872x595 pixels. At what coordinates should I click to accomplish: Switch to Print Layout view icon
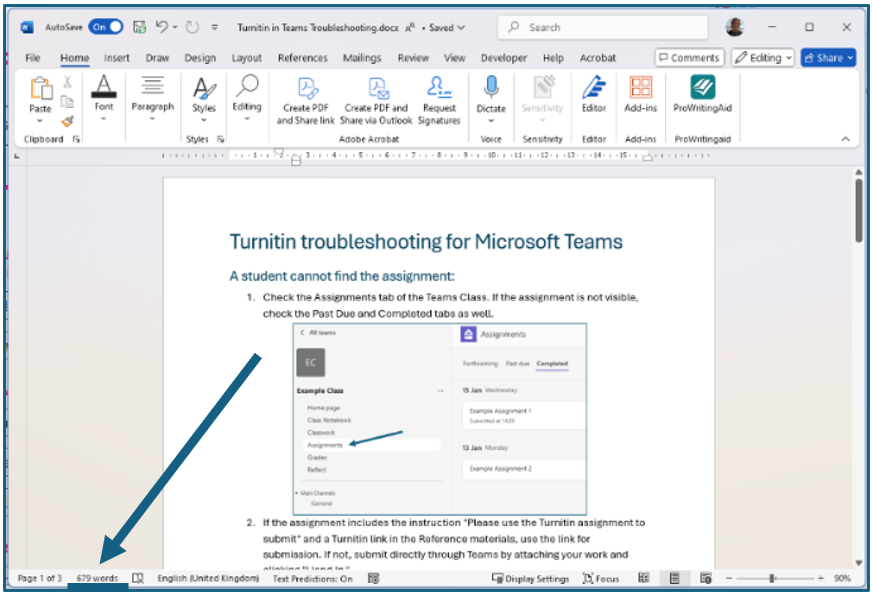pyautogui.click(x=675, y=579)
